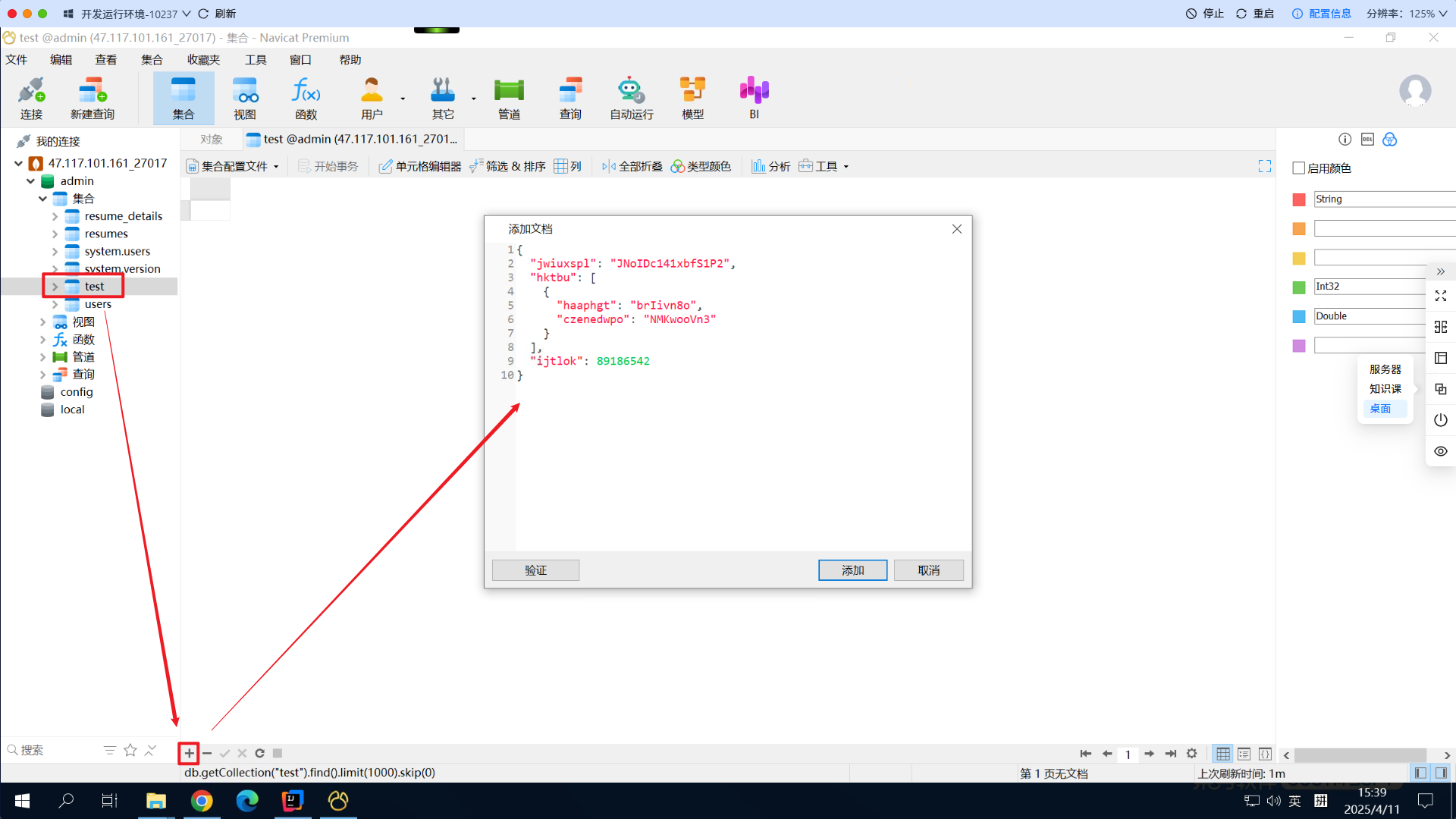Open the info panel icon
Viewport: 1456px width, 819px height.
point(1345,140)
